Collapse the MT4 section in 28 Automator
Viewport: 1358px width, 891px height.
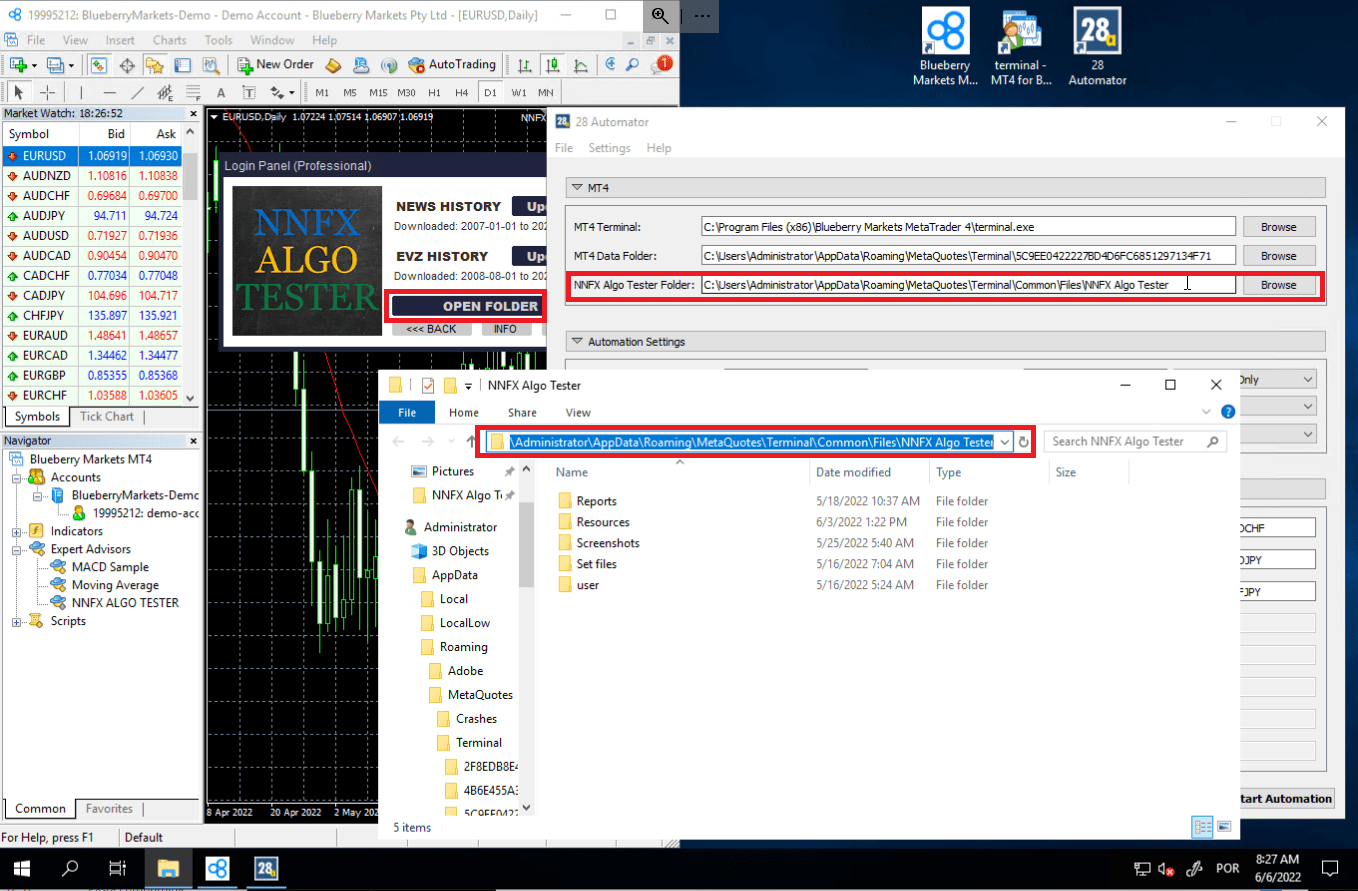576,188
